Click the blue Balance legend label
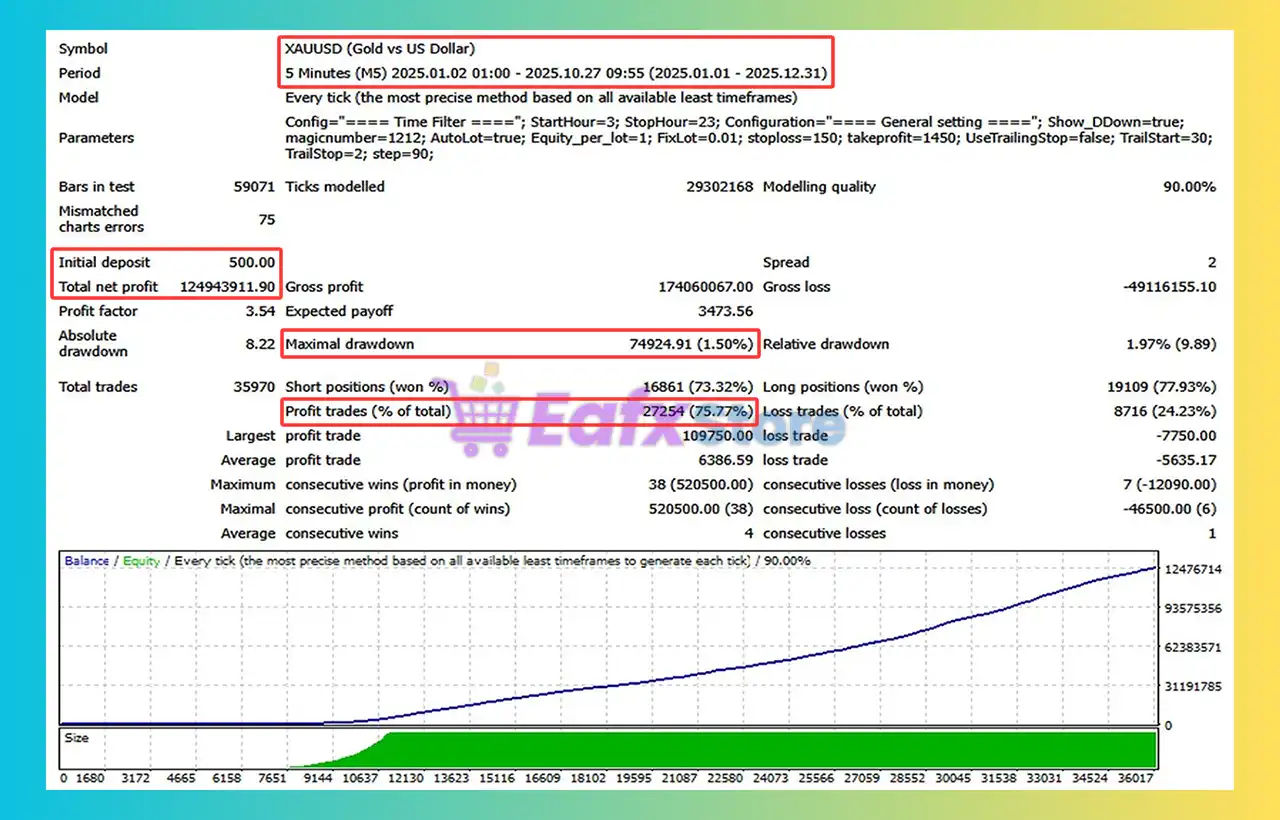Viewport: 1280px width, 820px height. [x=87, y=561]
